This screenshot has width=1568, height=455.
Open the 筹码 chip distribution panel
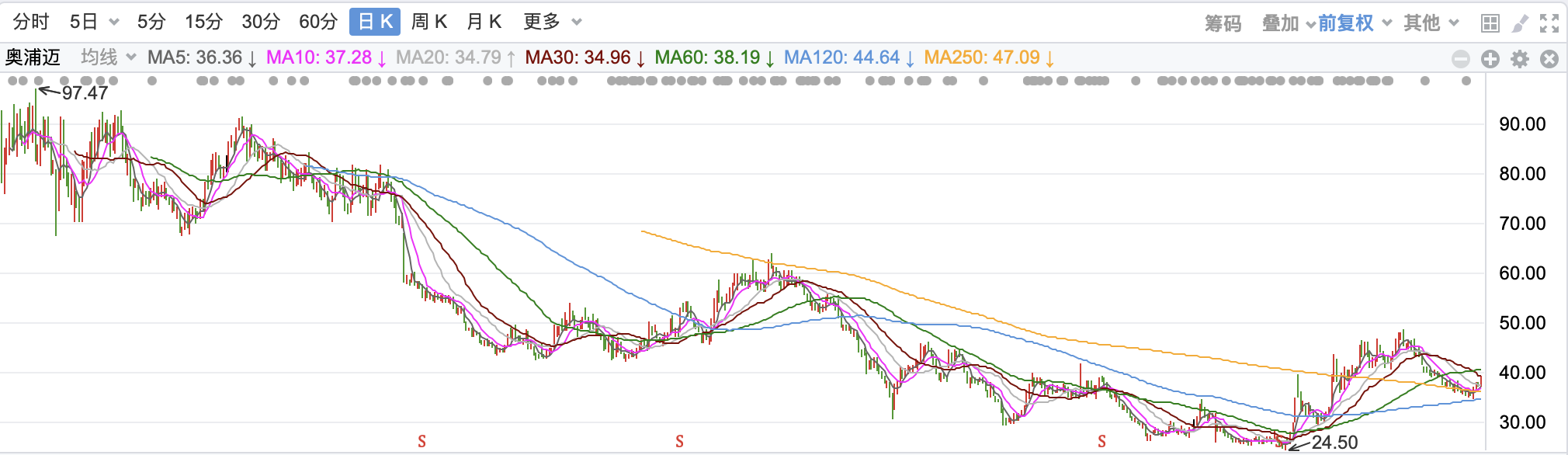(1223, 23)
